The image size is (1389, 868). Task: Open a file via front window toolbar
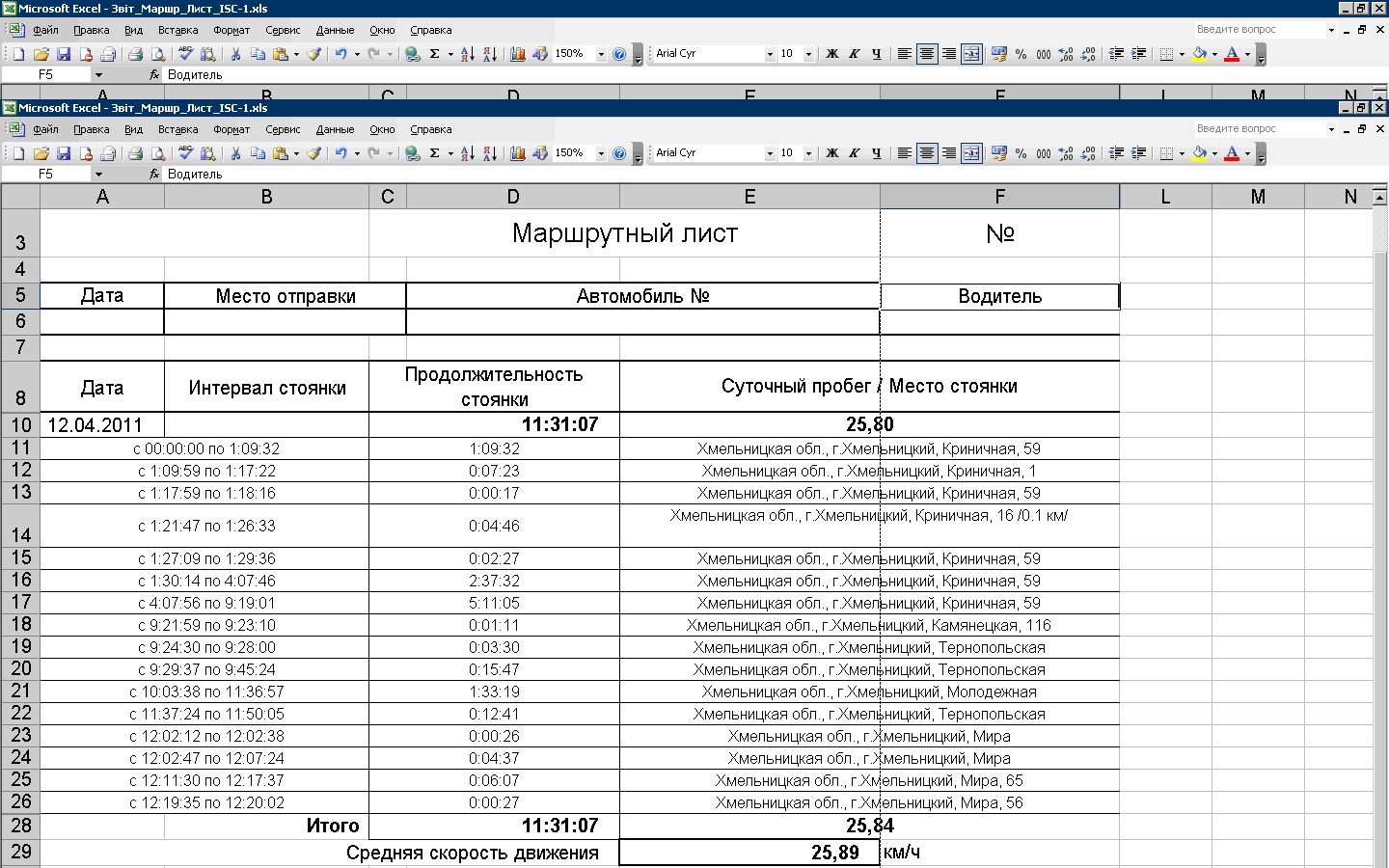tap(41, 153)
